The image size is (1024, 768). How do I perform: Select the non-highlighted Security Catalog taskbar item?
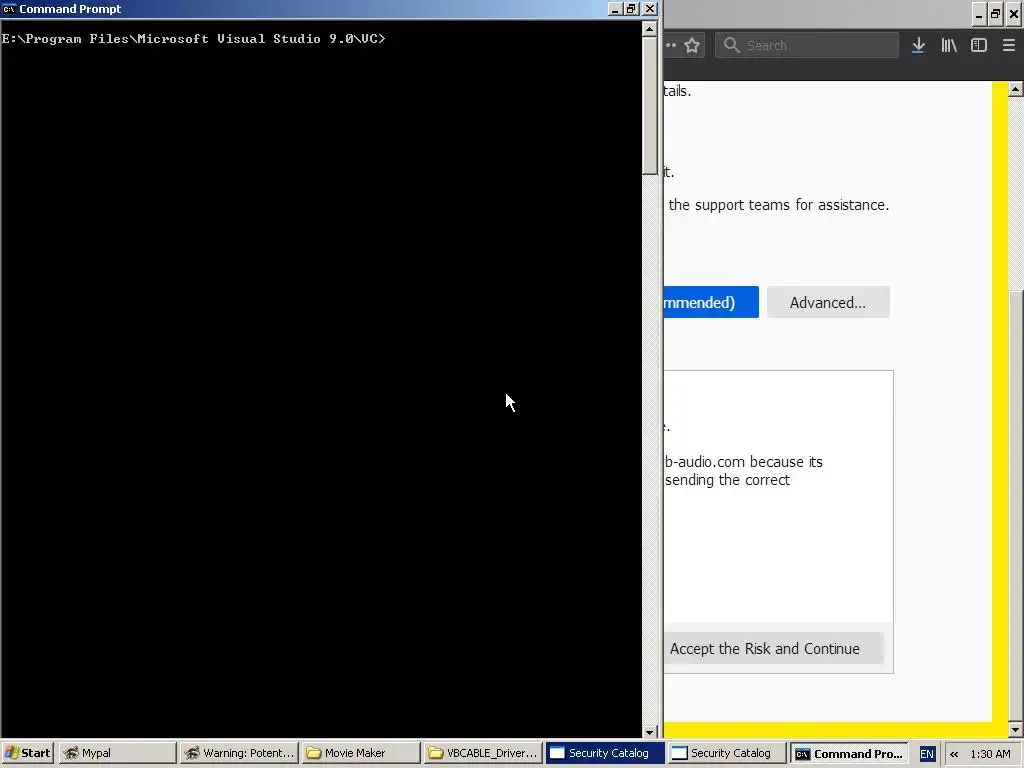tap(726, 753)
